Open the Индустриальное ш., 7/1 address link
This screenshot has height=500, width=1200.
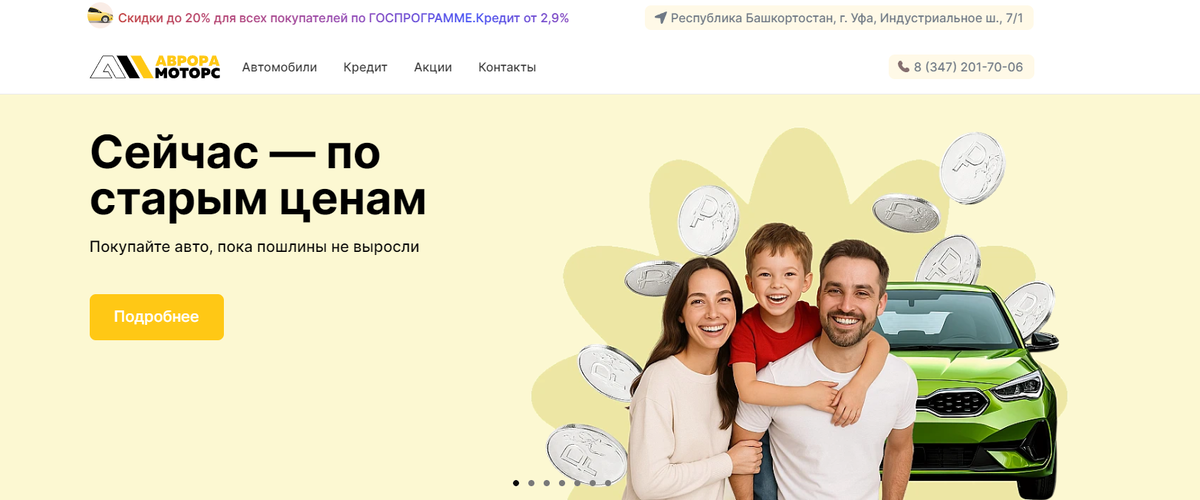(x=847, y=18)
